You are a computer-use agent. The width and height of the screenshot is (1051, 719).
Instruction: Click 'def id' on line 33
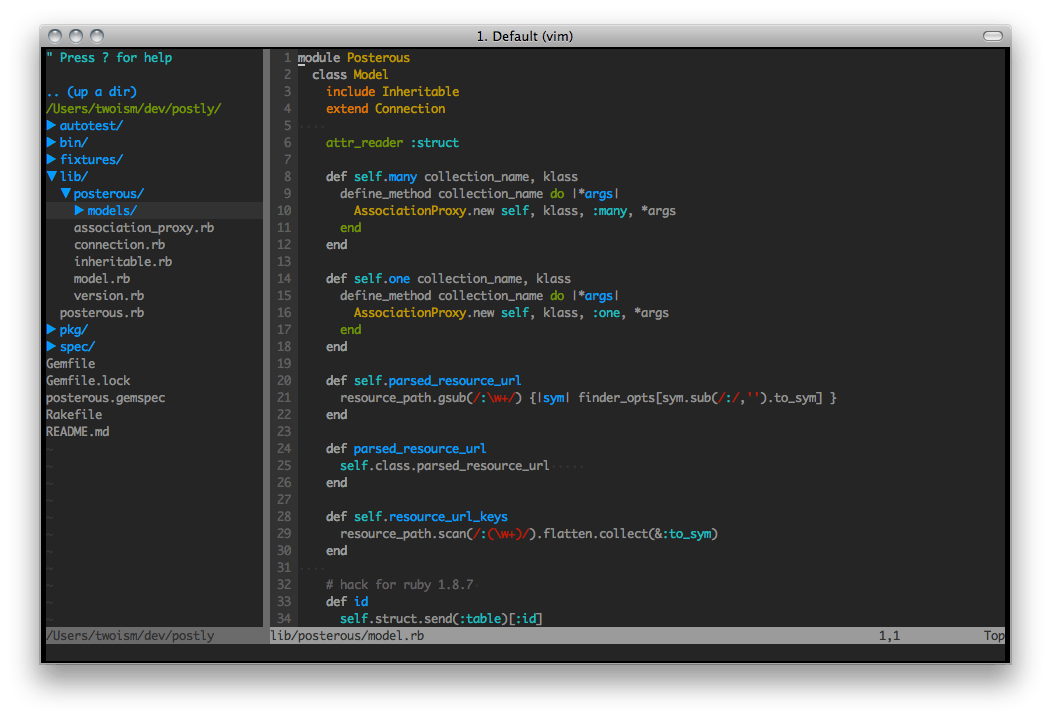tap(347, 602)
